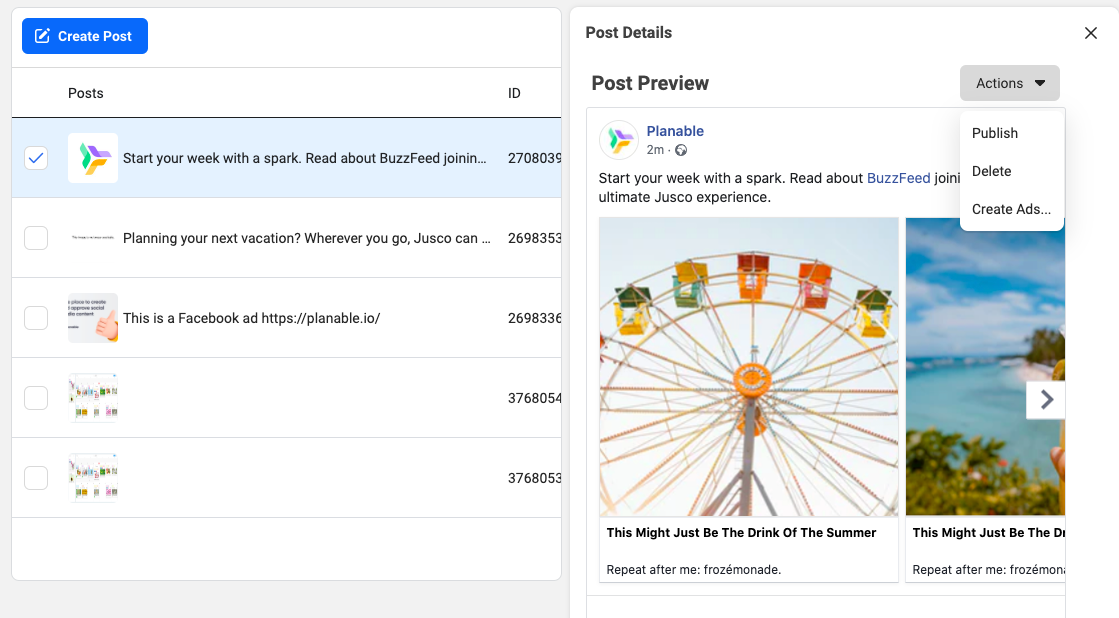This screenshot has width=1119, height=618.
Task: Click the Create Post button
Action: click(85, 36)
